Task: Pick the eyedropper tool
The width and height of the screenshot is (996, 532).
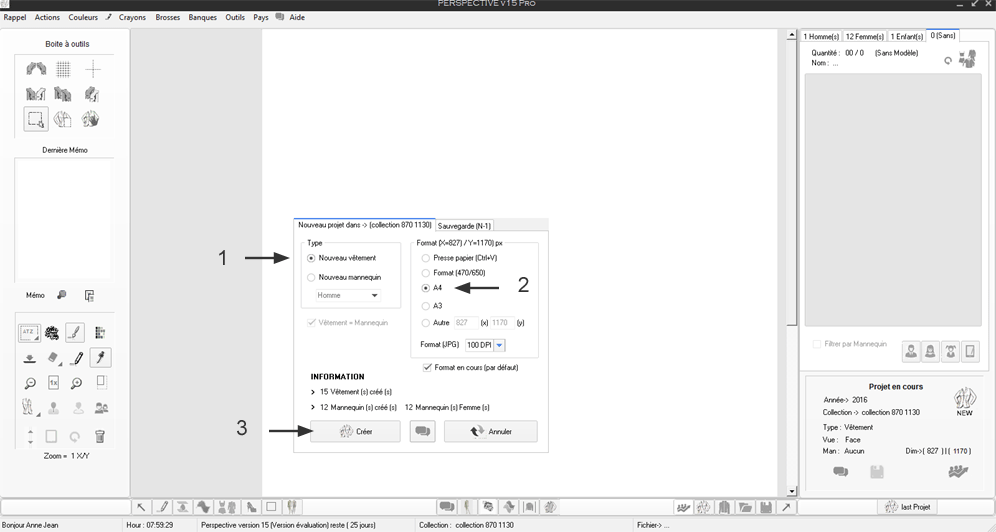Action: 100,357
